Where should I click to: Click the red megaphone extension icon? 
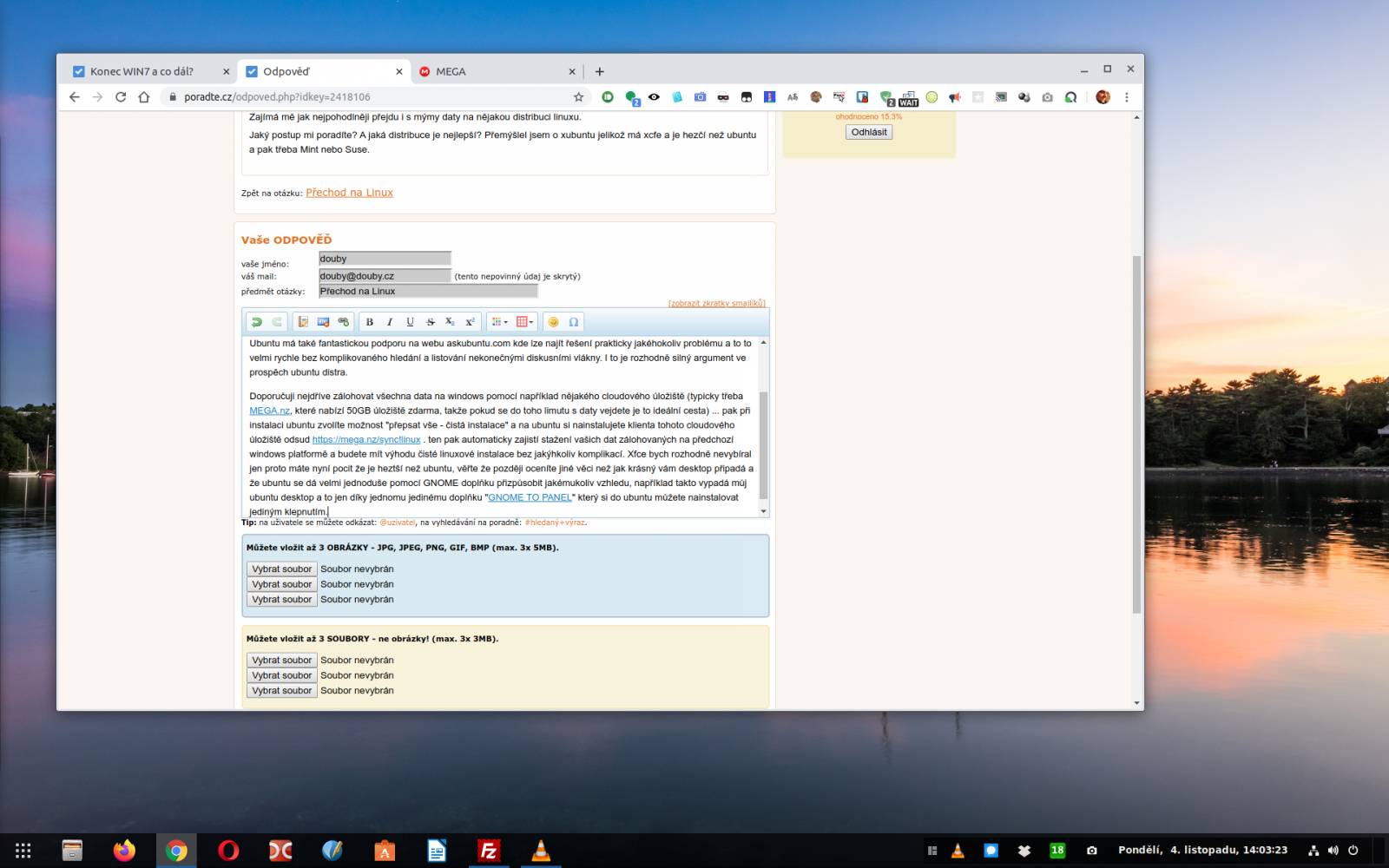(x=955, y=97)
